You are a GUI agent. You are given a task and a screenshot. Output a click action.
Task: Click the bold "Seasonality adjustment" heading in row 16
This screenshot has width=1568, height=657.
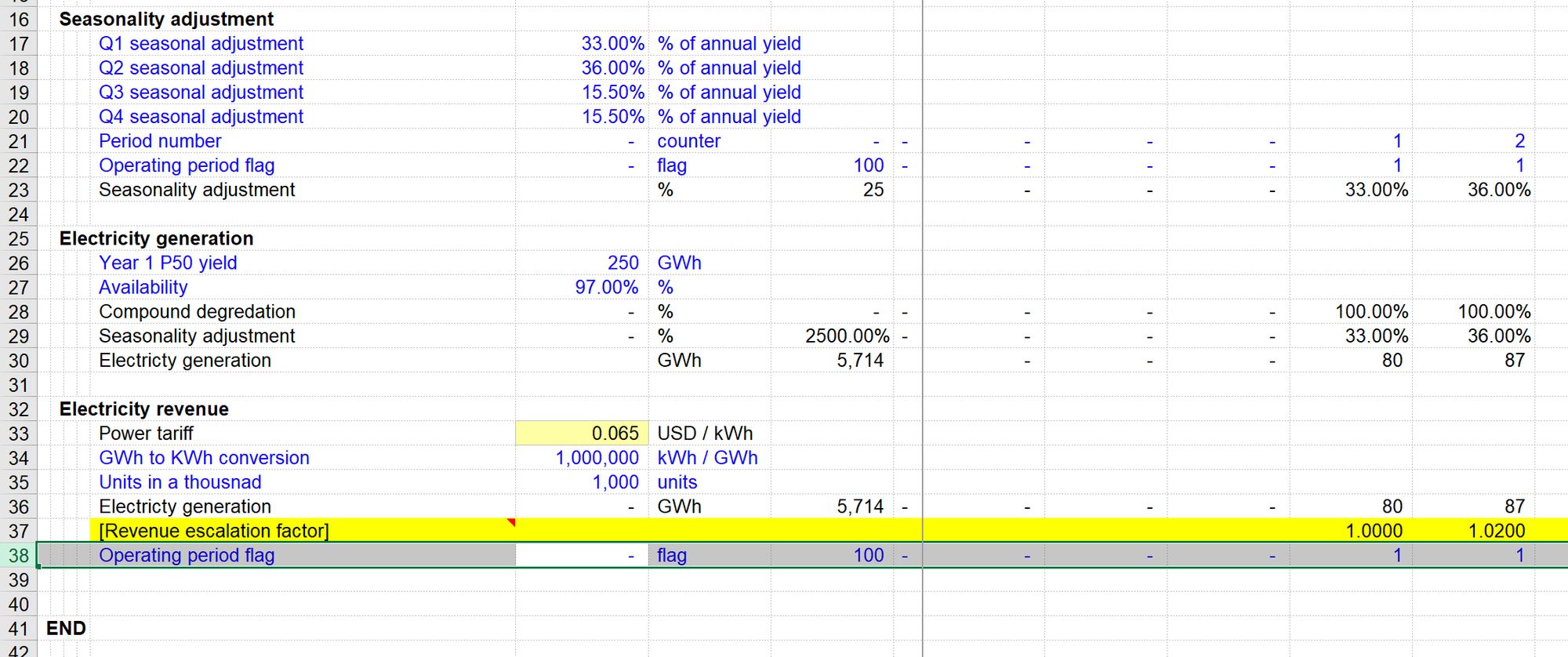pos(166,19)
